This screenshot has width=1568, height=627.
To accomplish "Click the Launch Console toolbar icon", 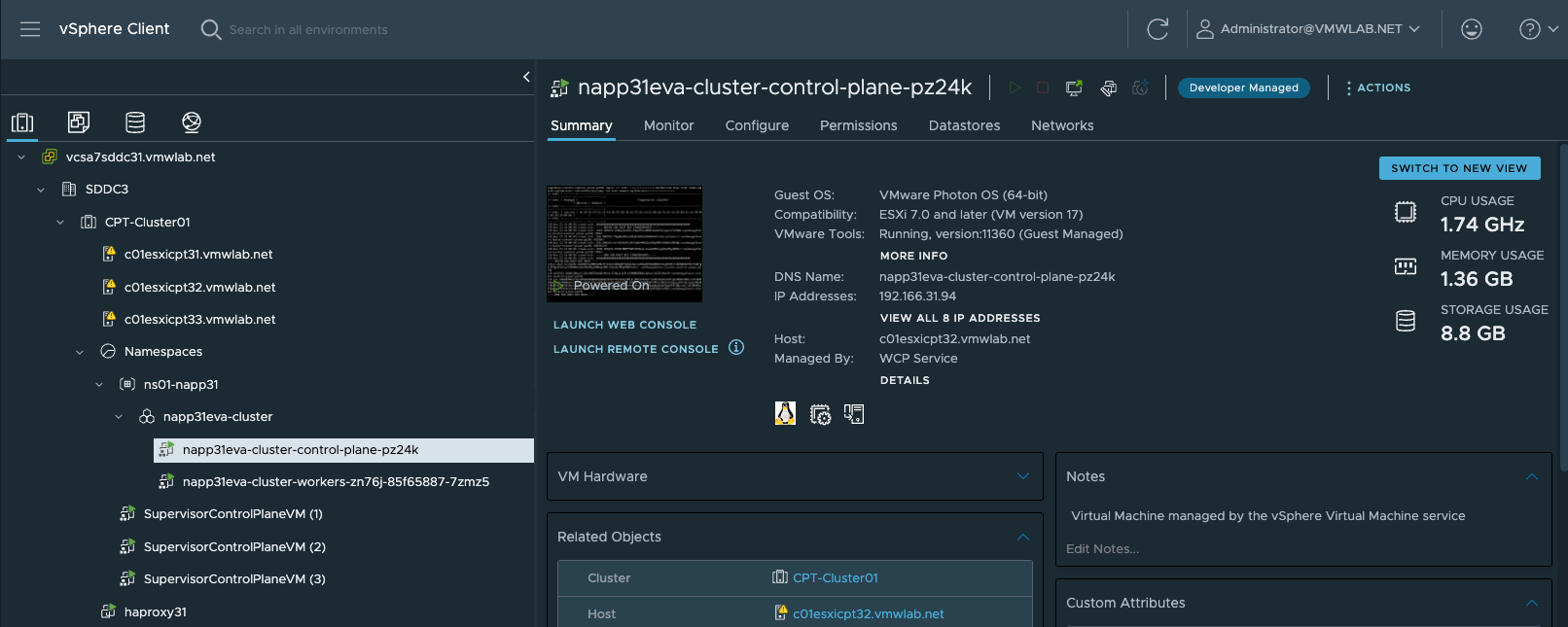I will (1074, 87).
